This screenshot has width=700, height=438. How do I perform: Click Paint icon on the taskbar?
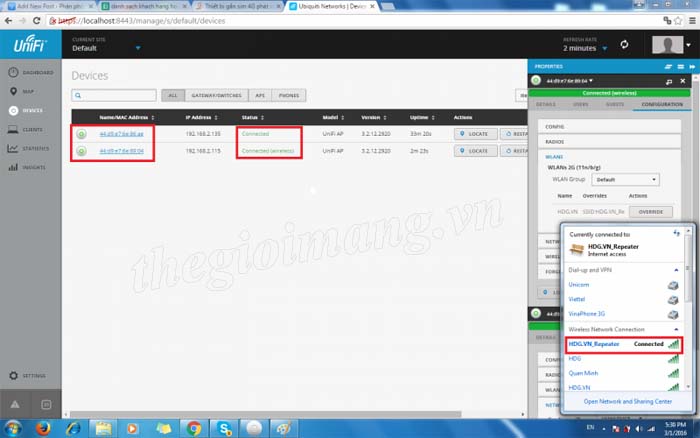[x=284, y=429]
